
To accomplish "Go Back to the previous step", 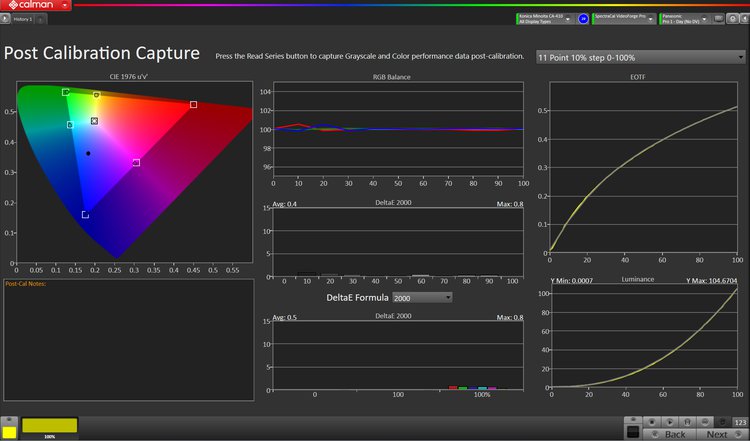I will pyautogui.click(x=675, y=434).
